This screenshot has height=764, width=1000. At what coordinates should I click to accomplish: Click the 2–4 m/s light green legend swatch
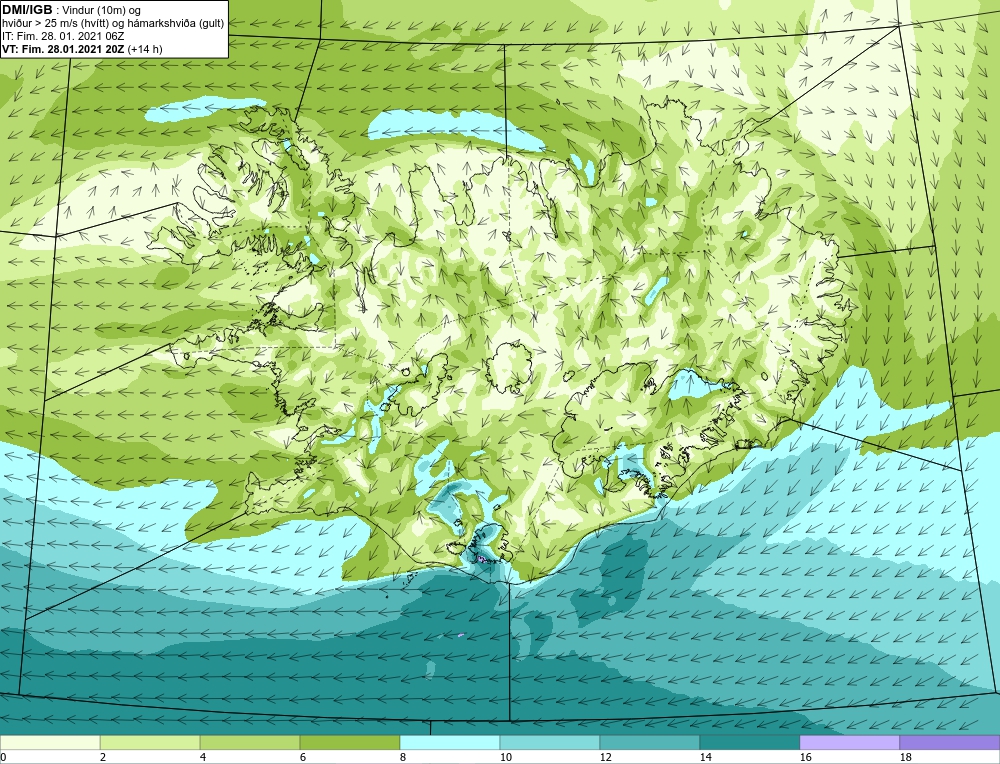[x=150, y=742]
